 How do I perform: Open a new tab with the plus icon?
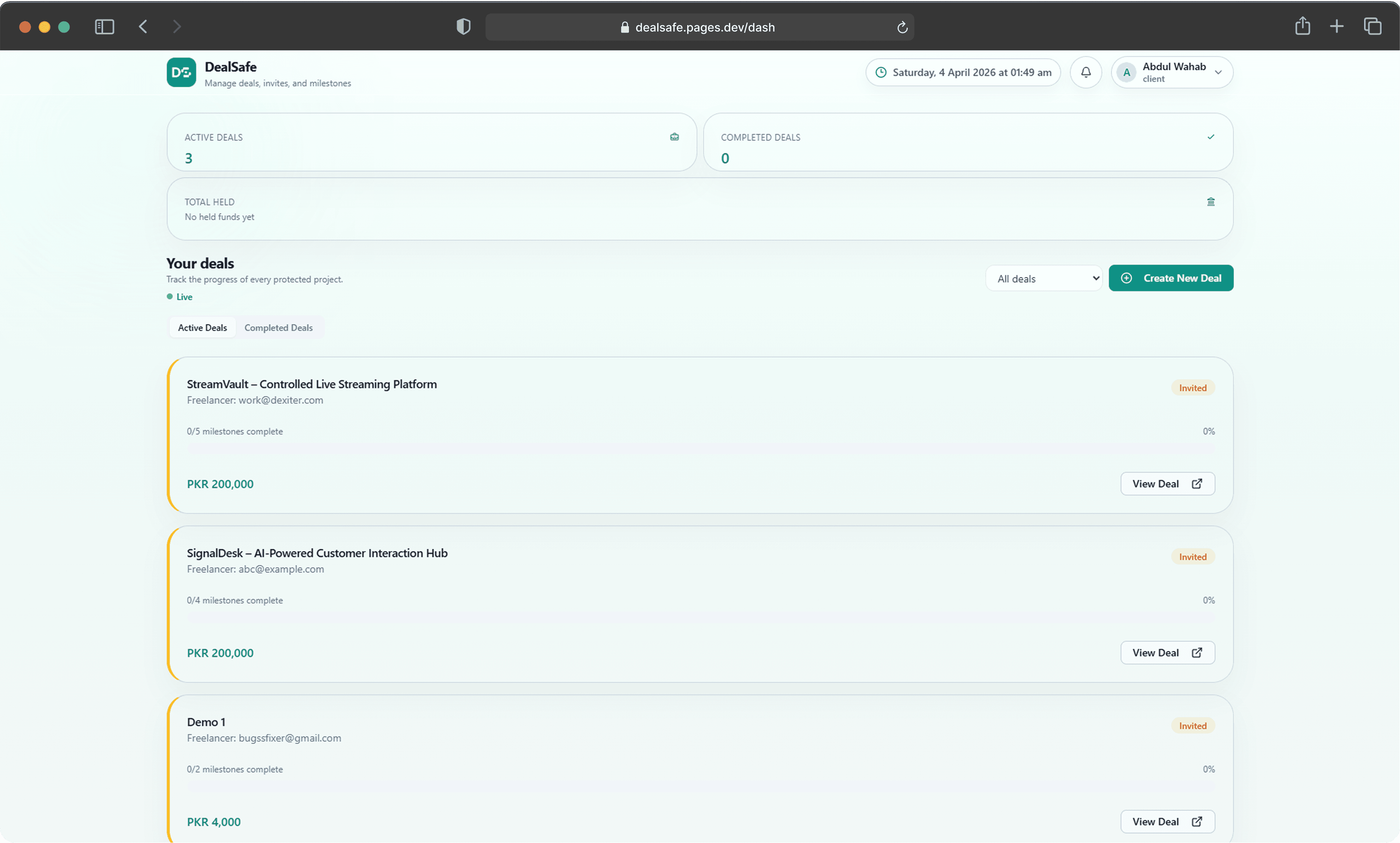point(1337,27)
